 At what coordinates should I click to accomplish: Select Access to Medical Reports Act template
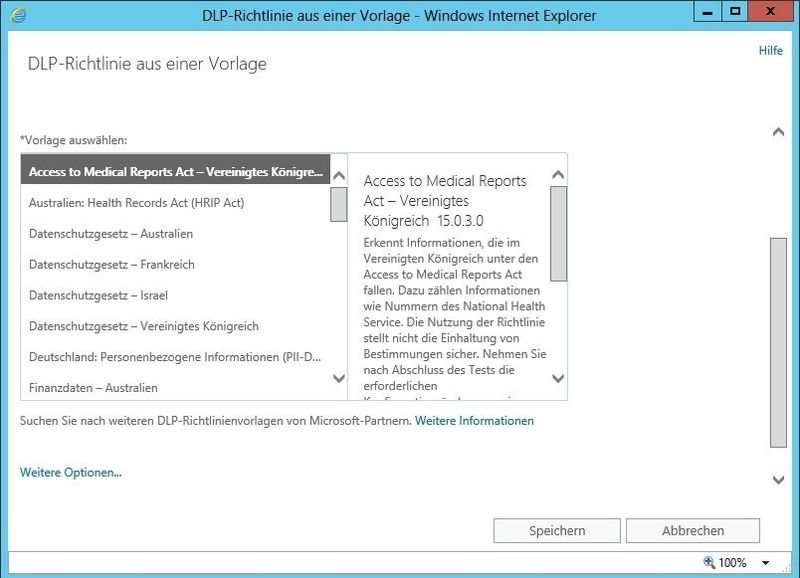176,171
